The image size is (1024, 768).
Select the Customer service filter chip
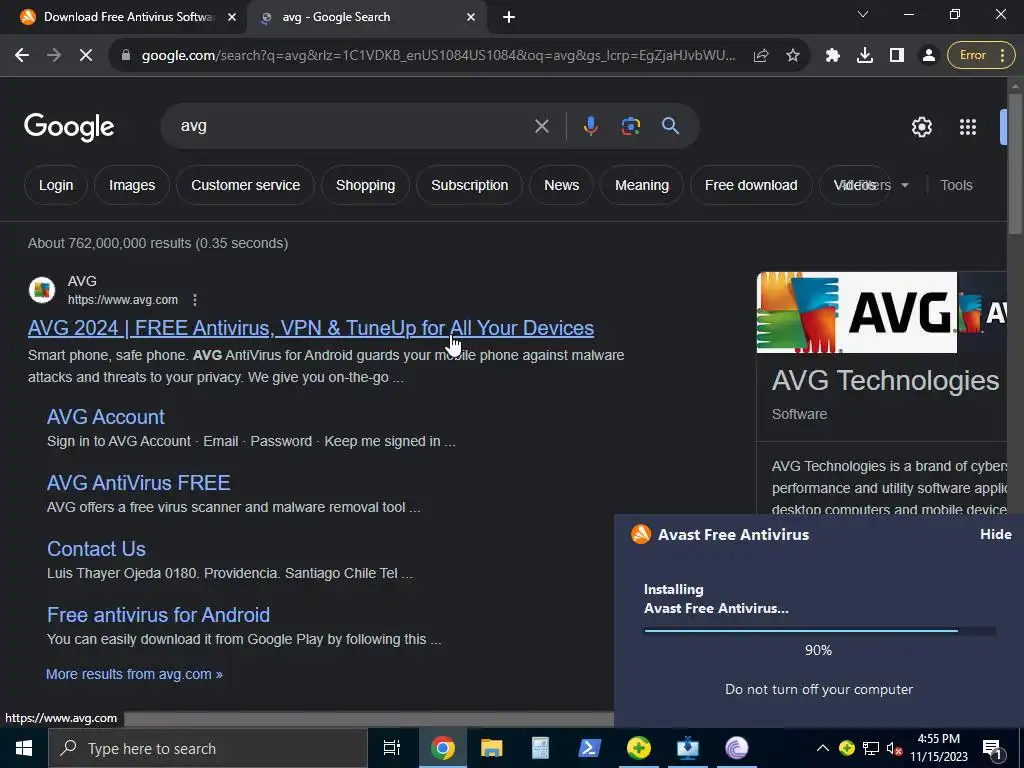(x=246, y=185)
